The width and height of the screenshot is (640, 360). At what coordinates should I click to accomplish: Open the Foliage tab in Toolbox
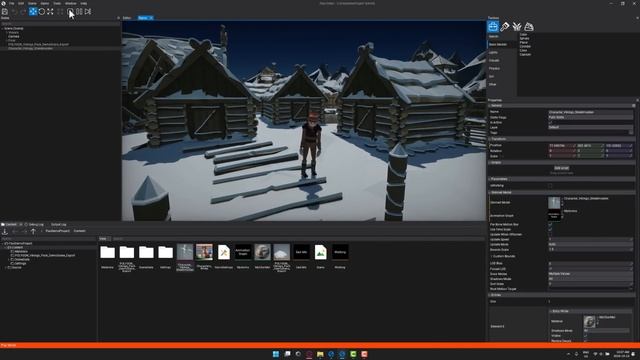tap(517, 27)
